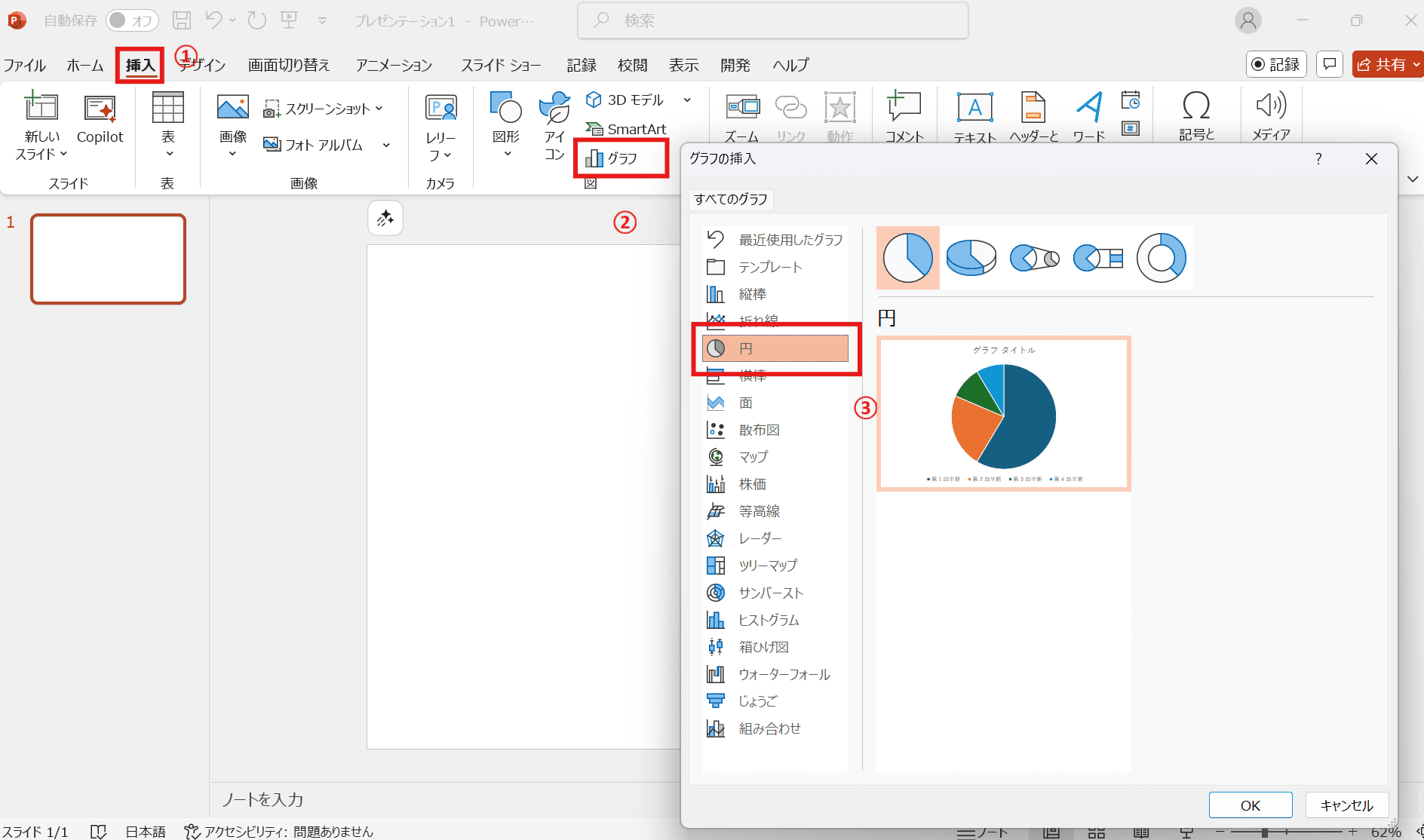Select 散布図 in the chart type list

point(759,430)
